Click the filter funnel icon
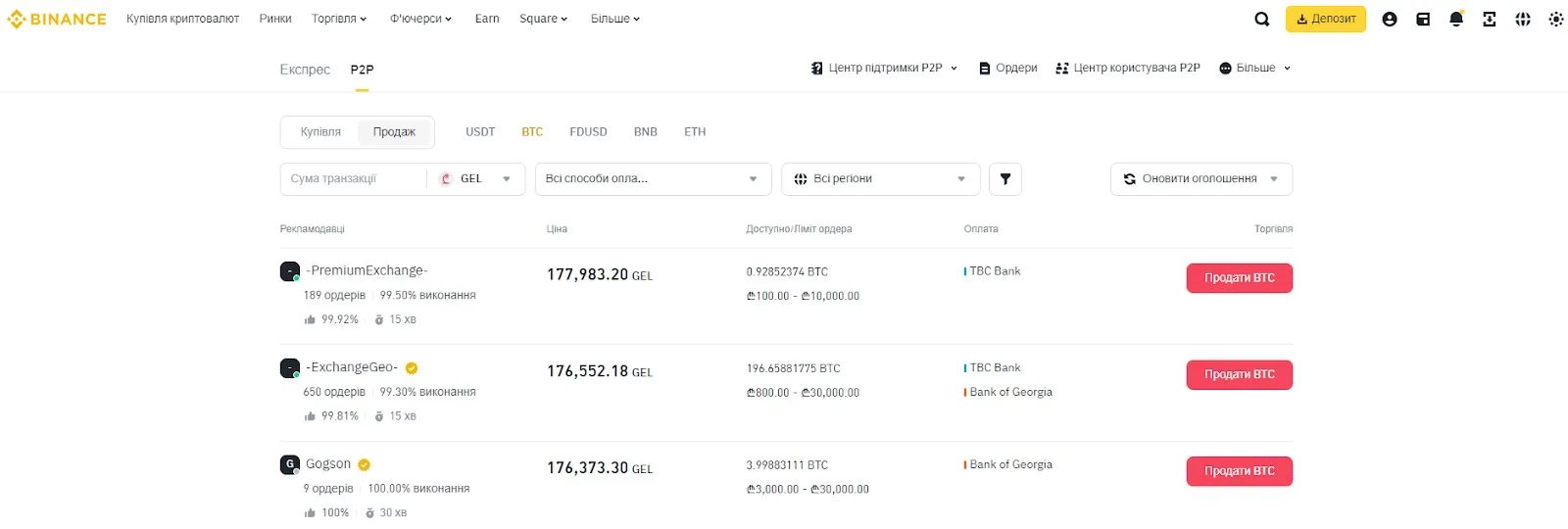The width and height of the screenshot is (1568, 529). click(1004, 179)
